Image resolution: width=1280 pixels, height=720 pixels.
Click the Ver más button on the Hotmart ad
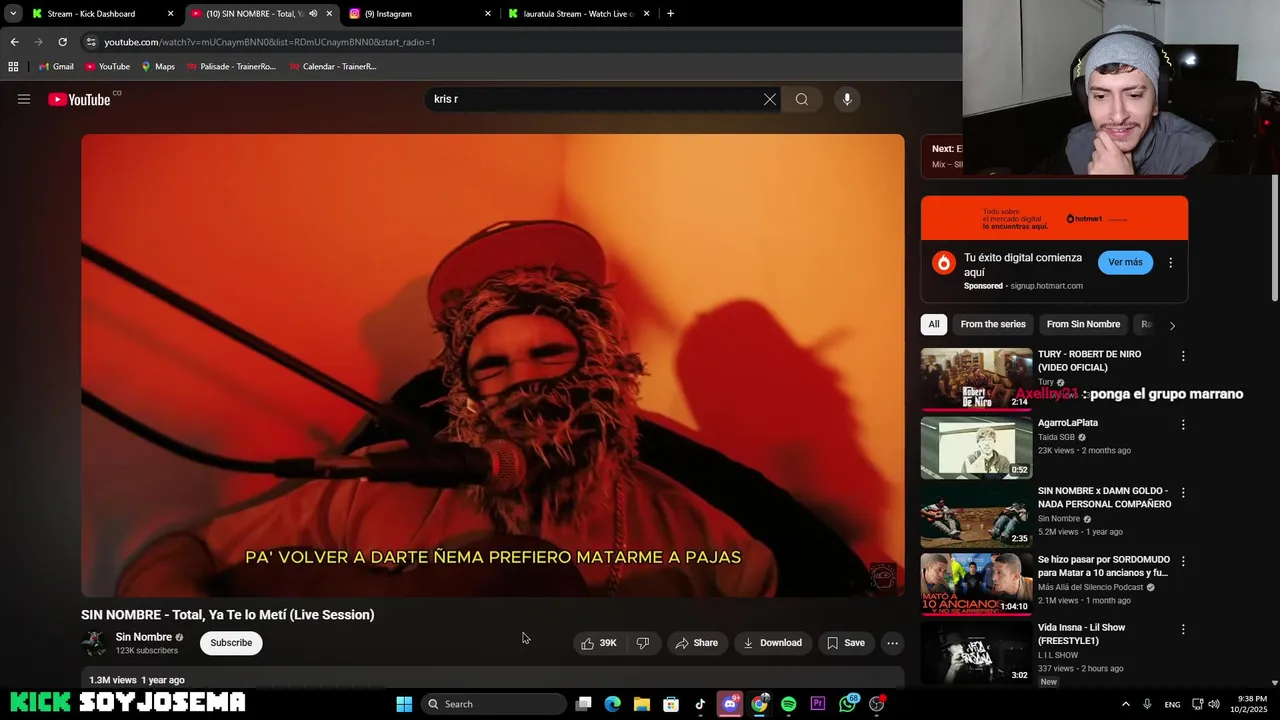coord(1125,262)
